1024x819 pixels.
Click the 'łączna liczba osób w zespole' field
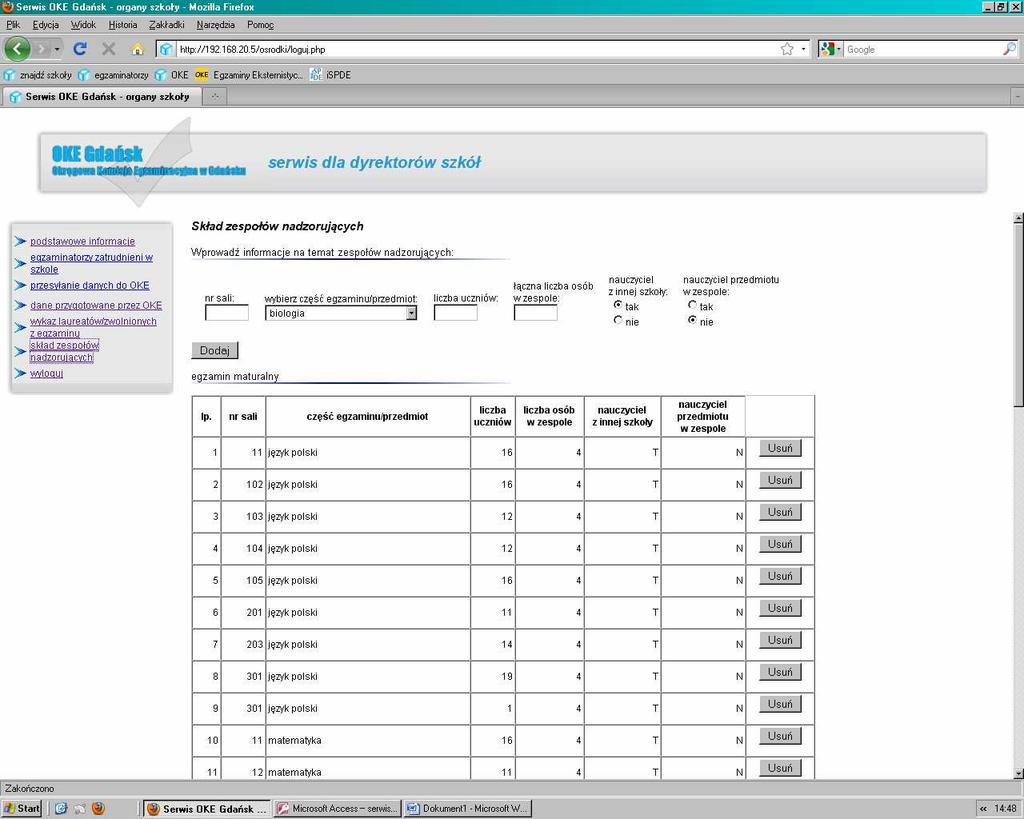[536, 313]
